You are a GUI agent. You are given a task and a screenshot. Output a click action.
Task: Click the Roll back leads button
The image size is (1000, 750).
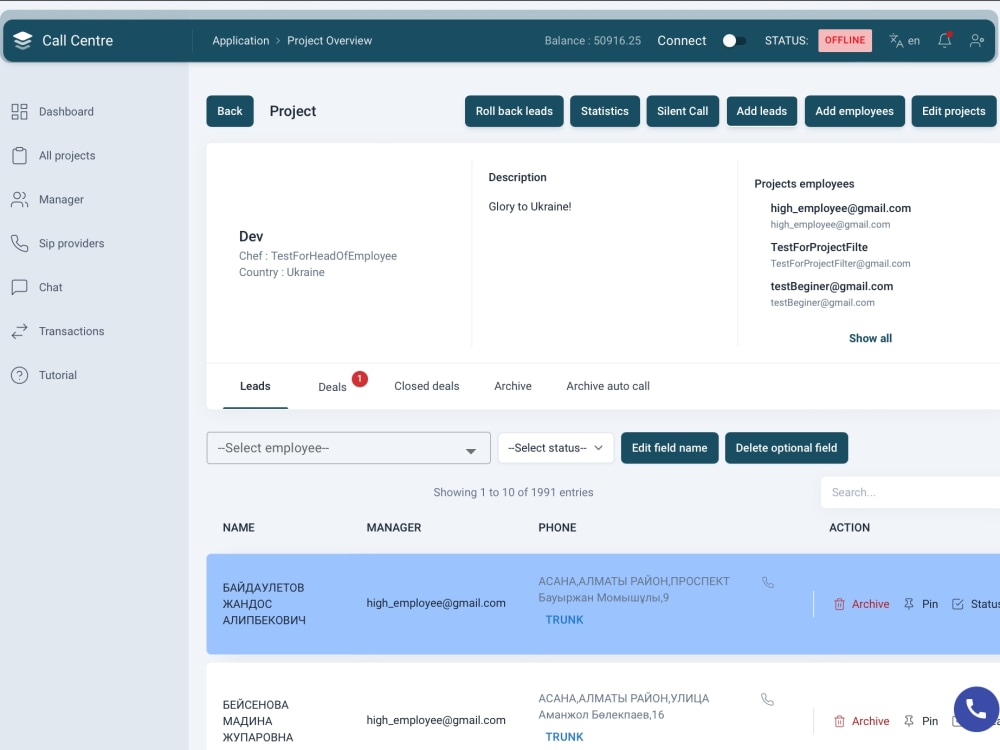coord(514,111)
